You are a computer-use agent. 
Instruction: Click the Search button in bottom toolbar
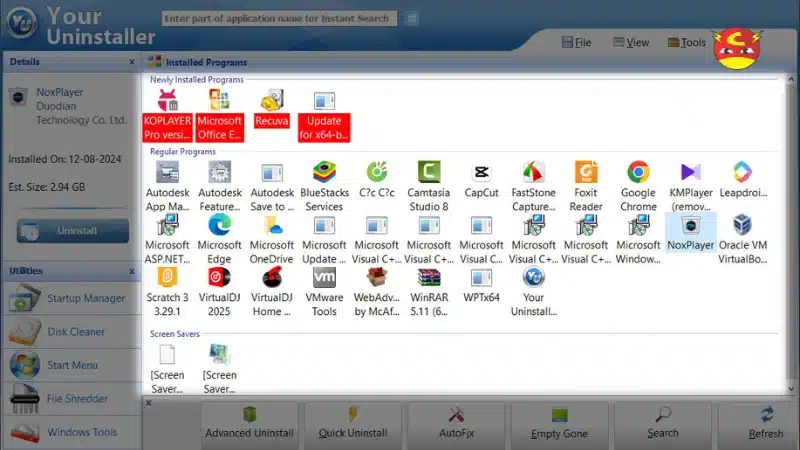[663, 424]
